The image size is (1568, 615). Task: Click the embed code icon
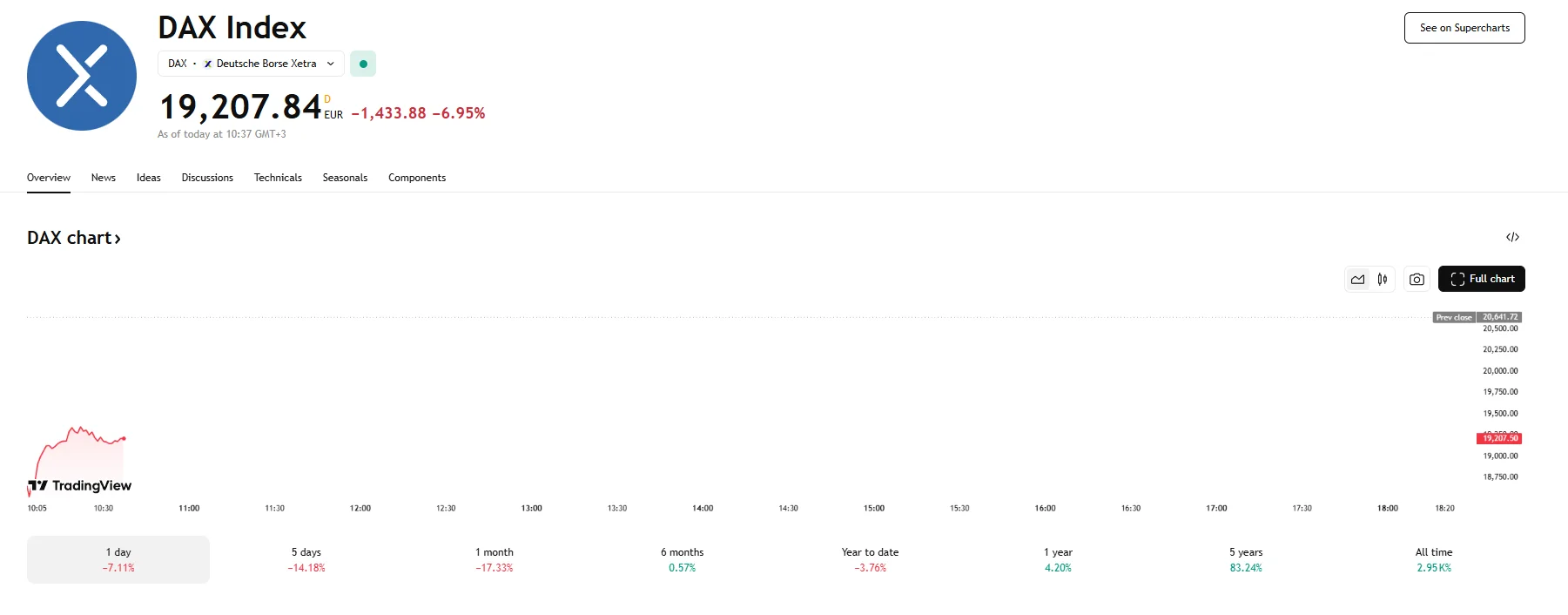click(1512, 237)
